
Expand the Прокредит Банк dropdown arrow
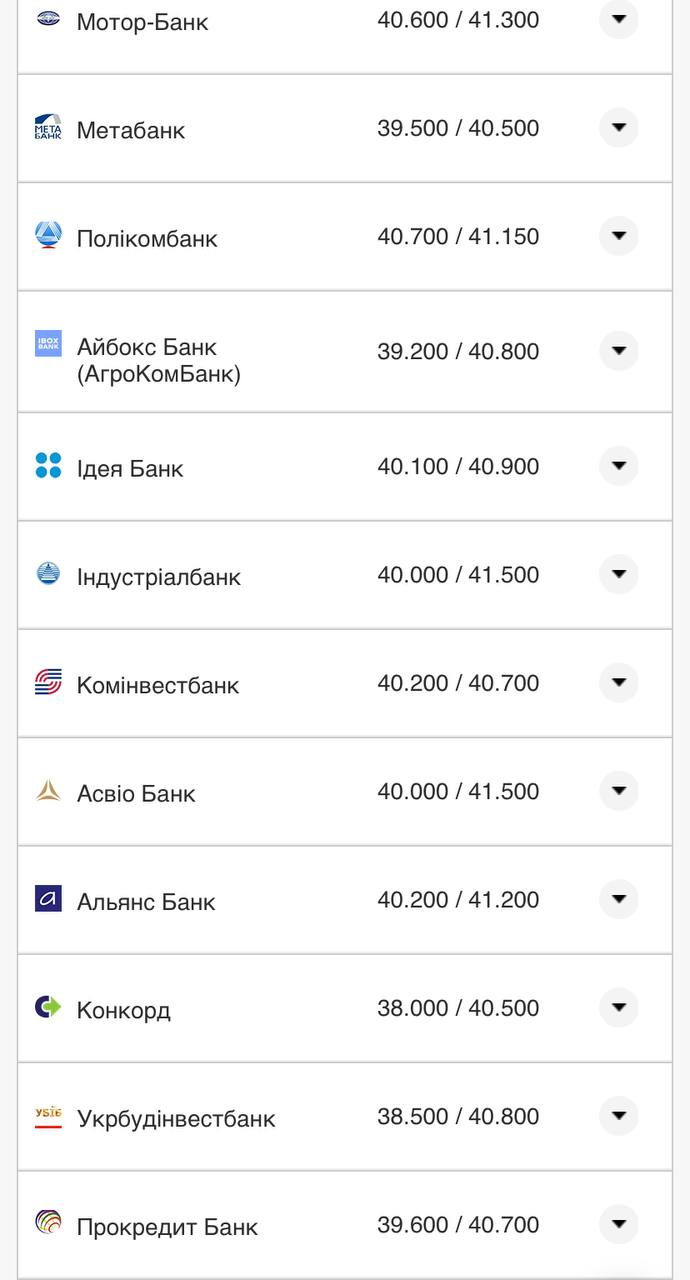coord(618,1223)
